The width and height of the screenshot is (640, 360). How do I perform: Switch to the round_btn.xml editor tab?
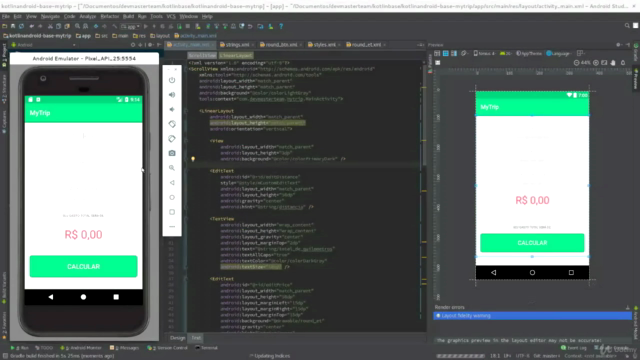pos(281,44)
